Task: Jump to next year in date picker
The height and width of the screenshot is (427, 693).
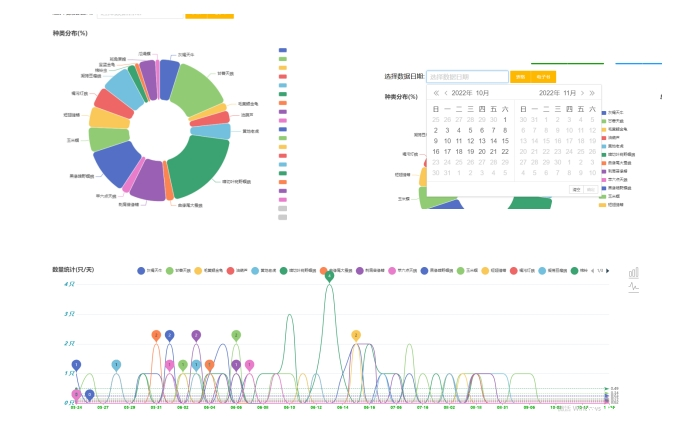Action: [592, 92]
